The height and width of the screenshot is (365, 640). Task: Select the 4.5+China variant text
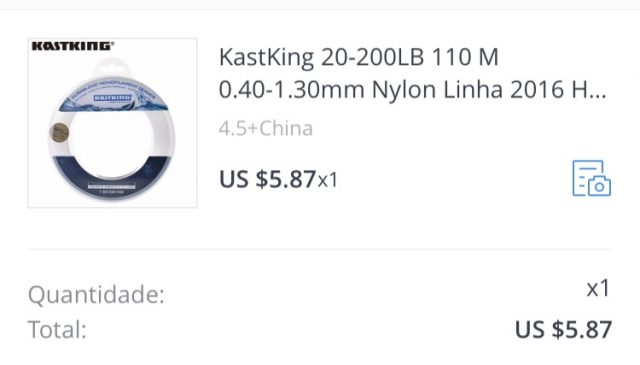(x=266, y=129)
